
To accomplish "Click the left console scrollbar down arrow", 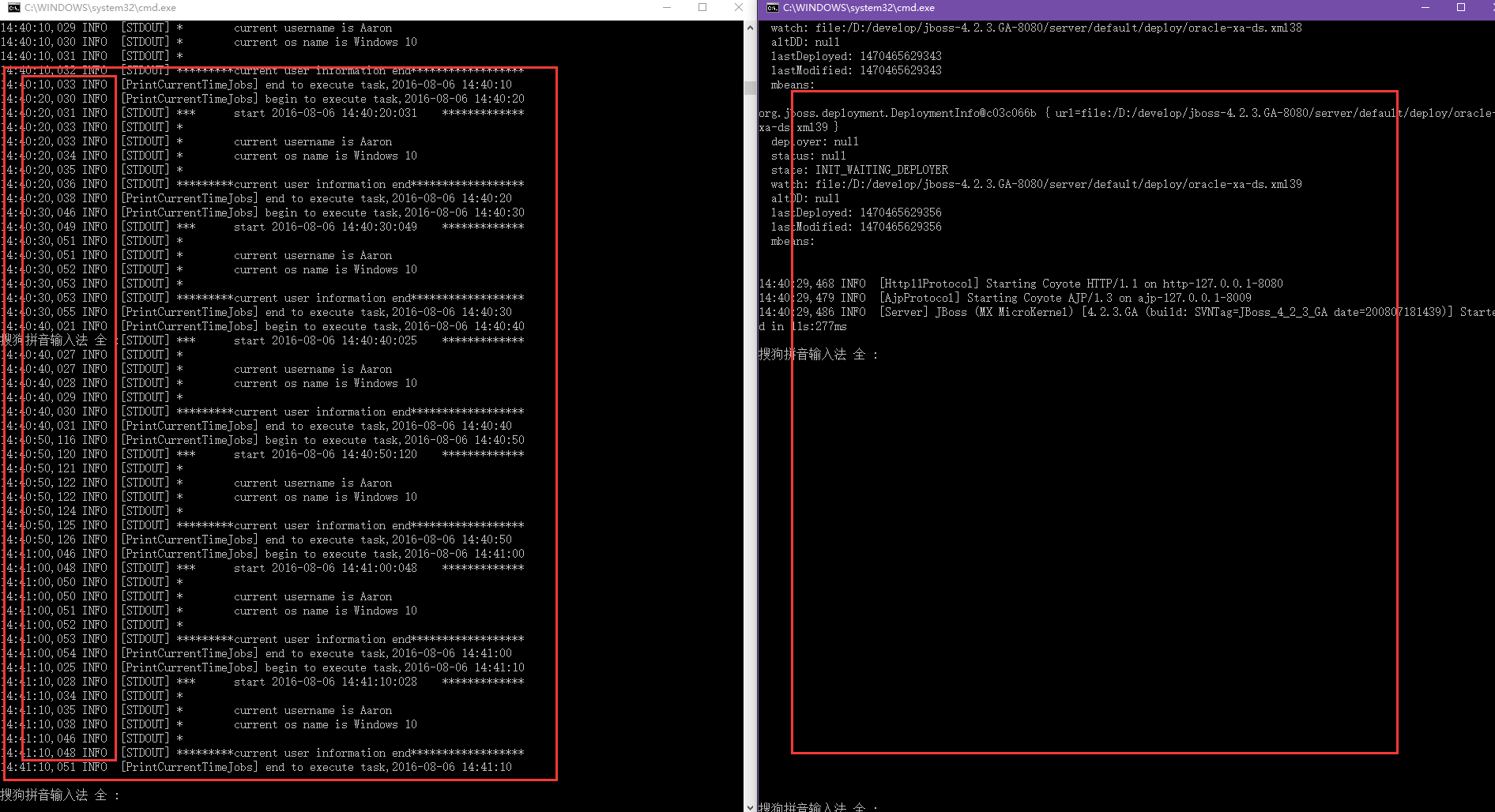I will [750, 806].
